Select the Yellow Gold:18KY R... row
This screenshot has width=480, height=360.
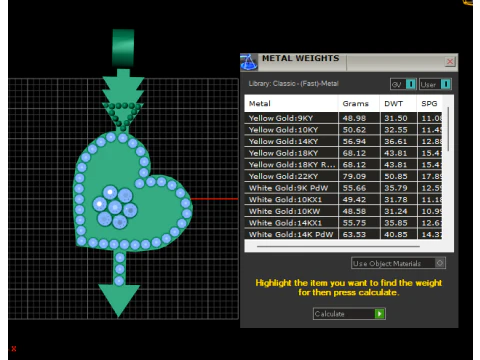point(343,165)
